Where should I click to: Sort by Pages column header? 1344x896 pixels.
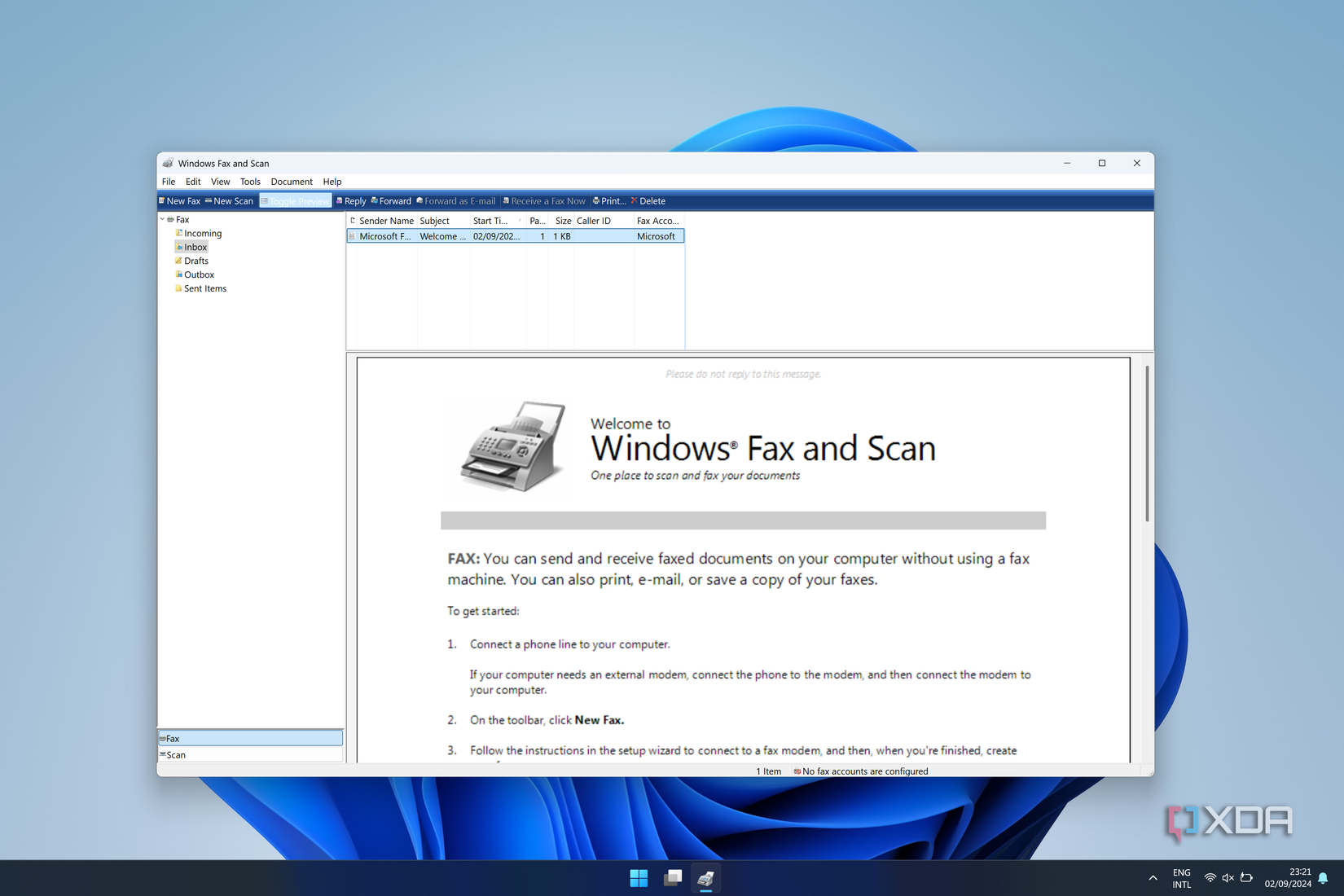[x=538, y=221]
